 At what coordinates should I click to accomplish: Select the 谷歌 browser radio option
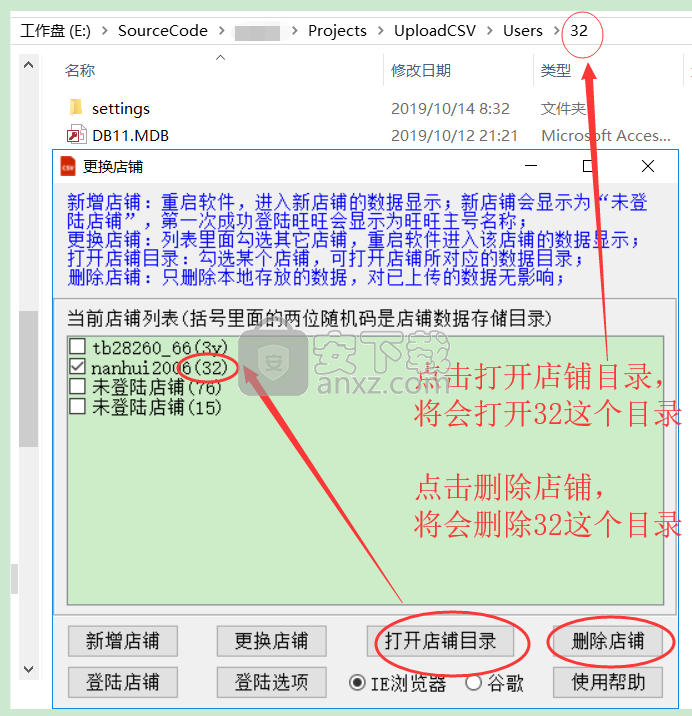[474, 683]
